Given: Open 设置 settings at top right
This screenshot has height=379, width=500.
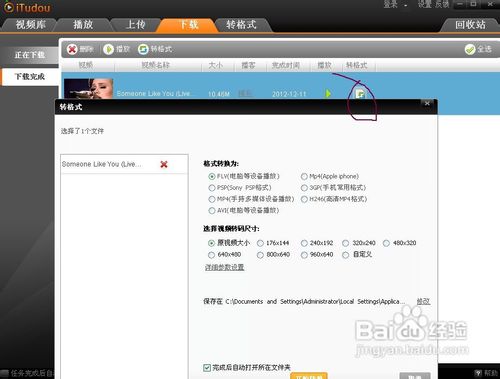Looking at the screenshot, I should (425, 4).
